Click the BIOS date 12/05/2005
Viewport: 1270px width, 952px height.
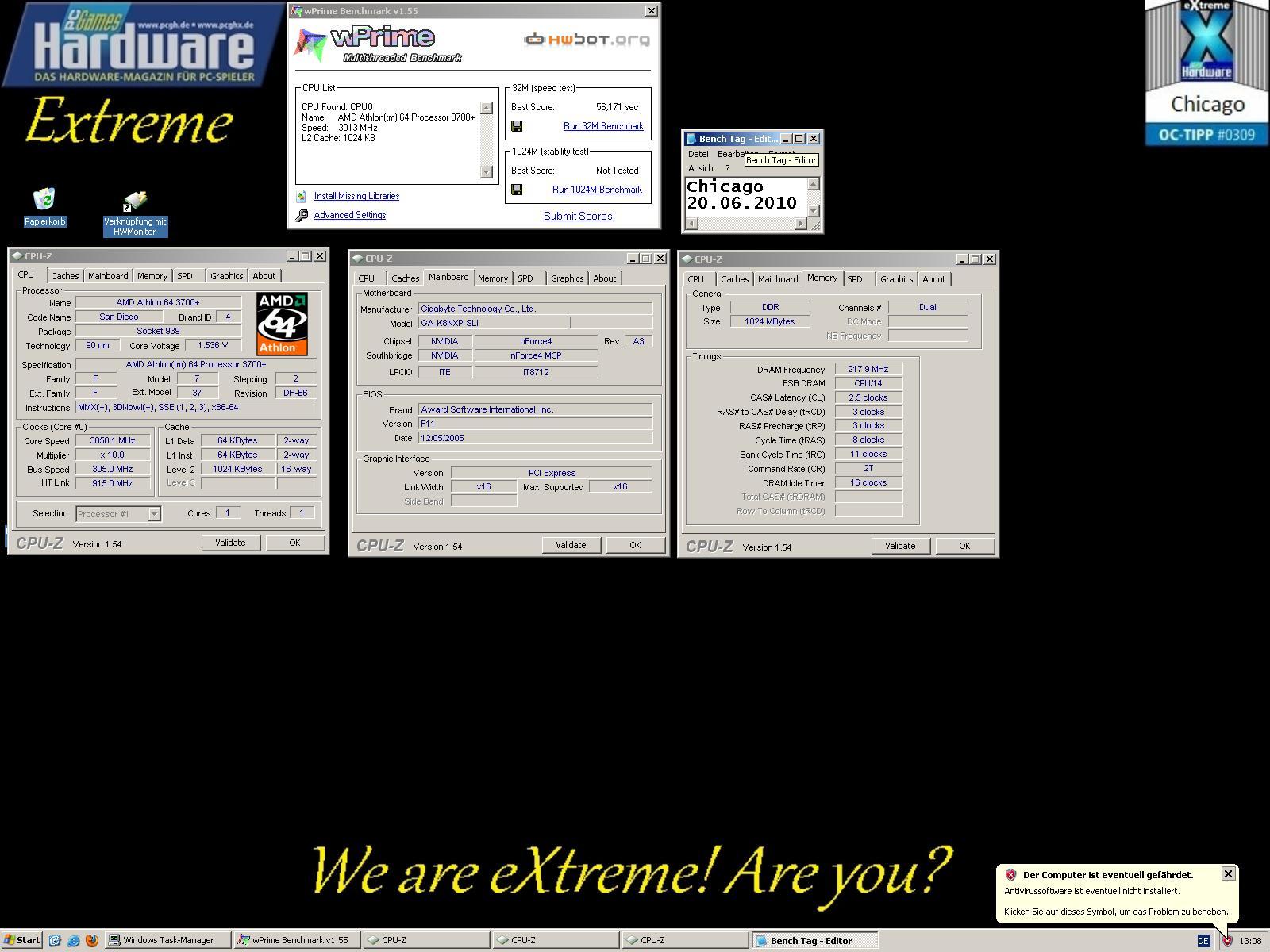coord(535,438)
